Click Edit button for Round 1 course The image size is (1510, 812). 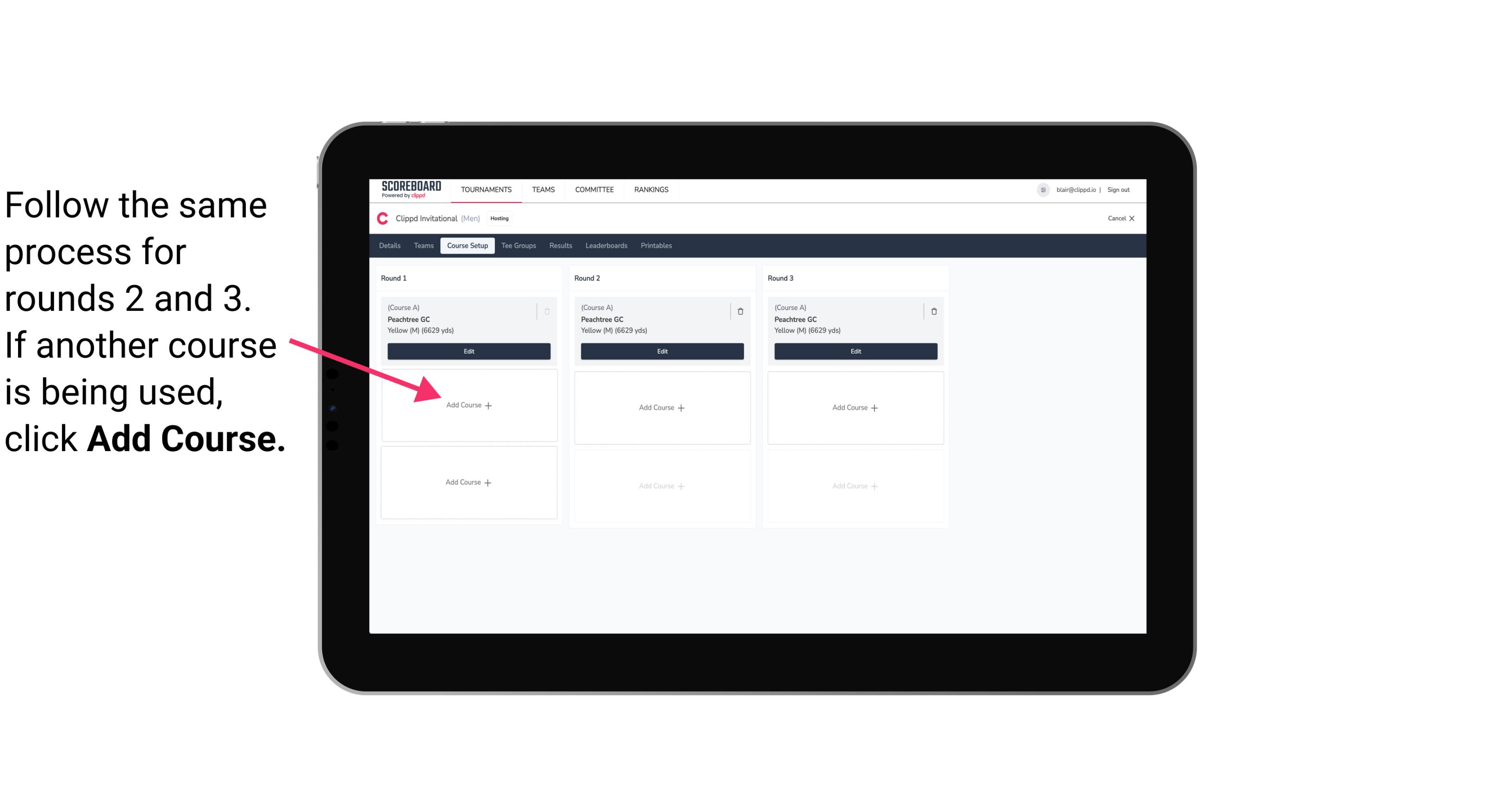pos(468,351)
